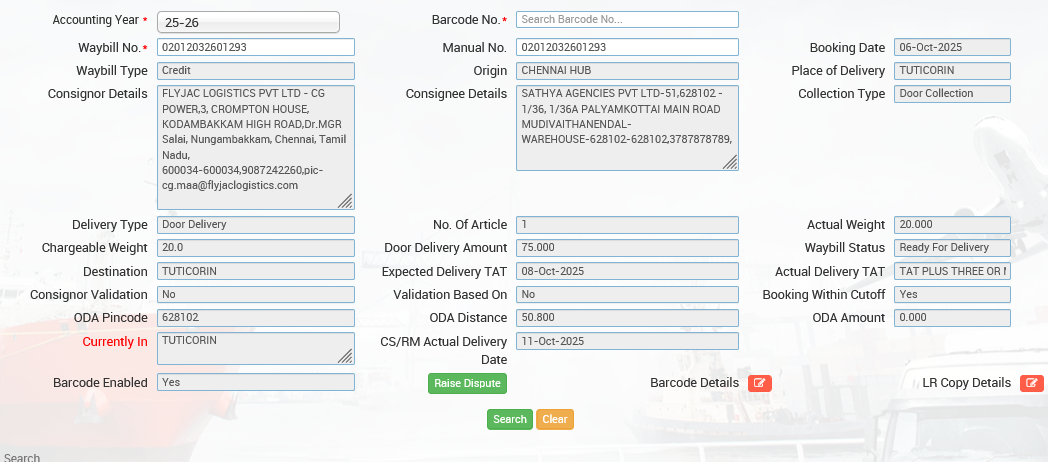Click the CS/RM Actual Delivery Date field
This screenshot has height=462, width=1048.
point(627,341)
